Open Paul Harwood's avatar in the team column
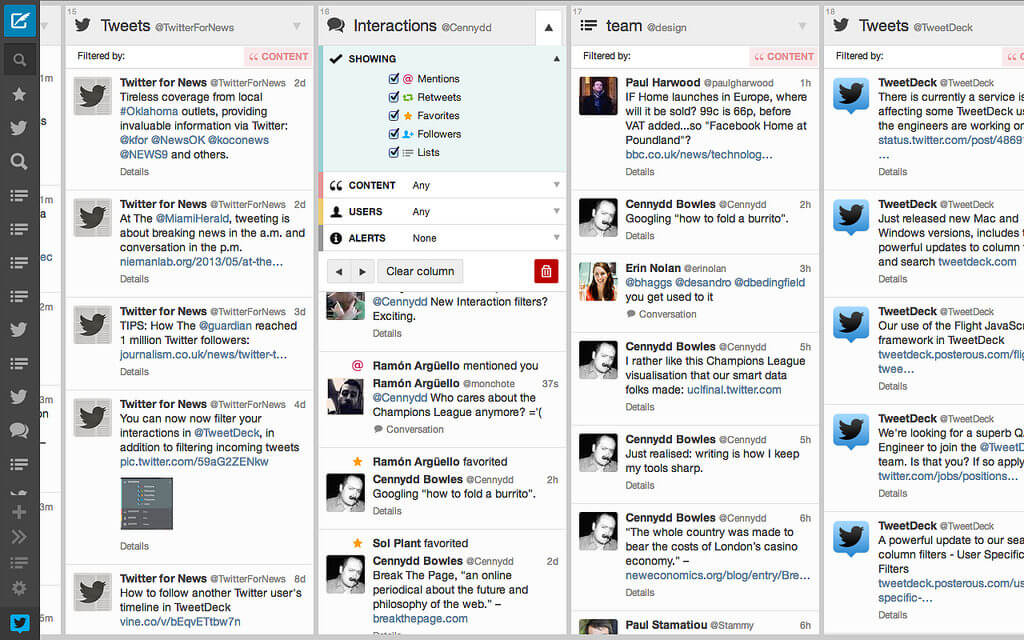Screen dimensions: 1024x640 pos(598,96)
